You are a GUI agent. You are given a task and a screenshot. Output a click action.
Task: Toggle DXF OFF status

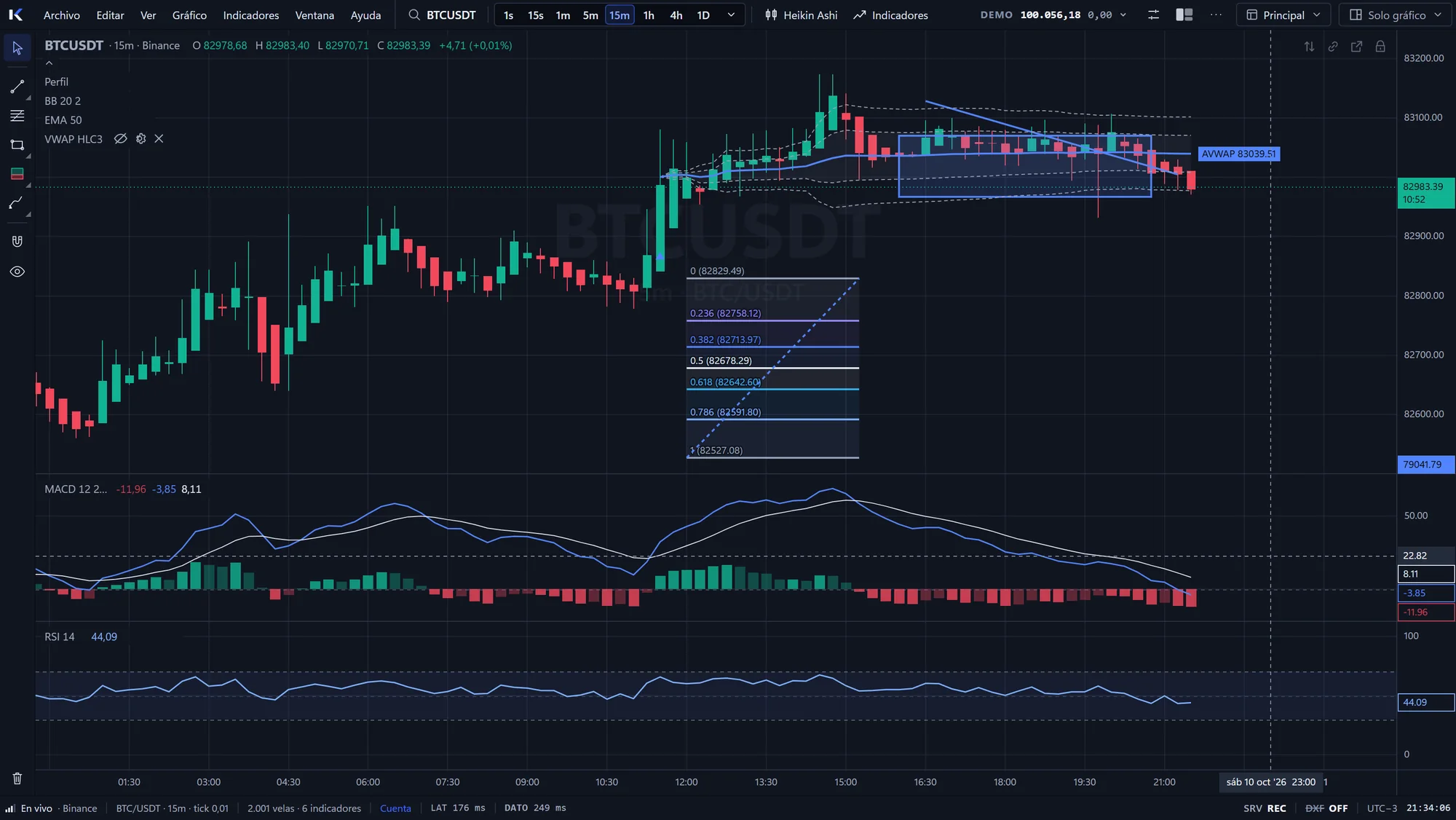click(1326, 808)
